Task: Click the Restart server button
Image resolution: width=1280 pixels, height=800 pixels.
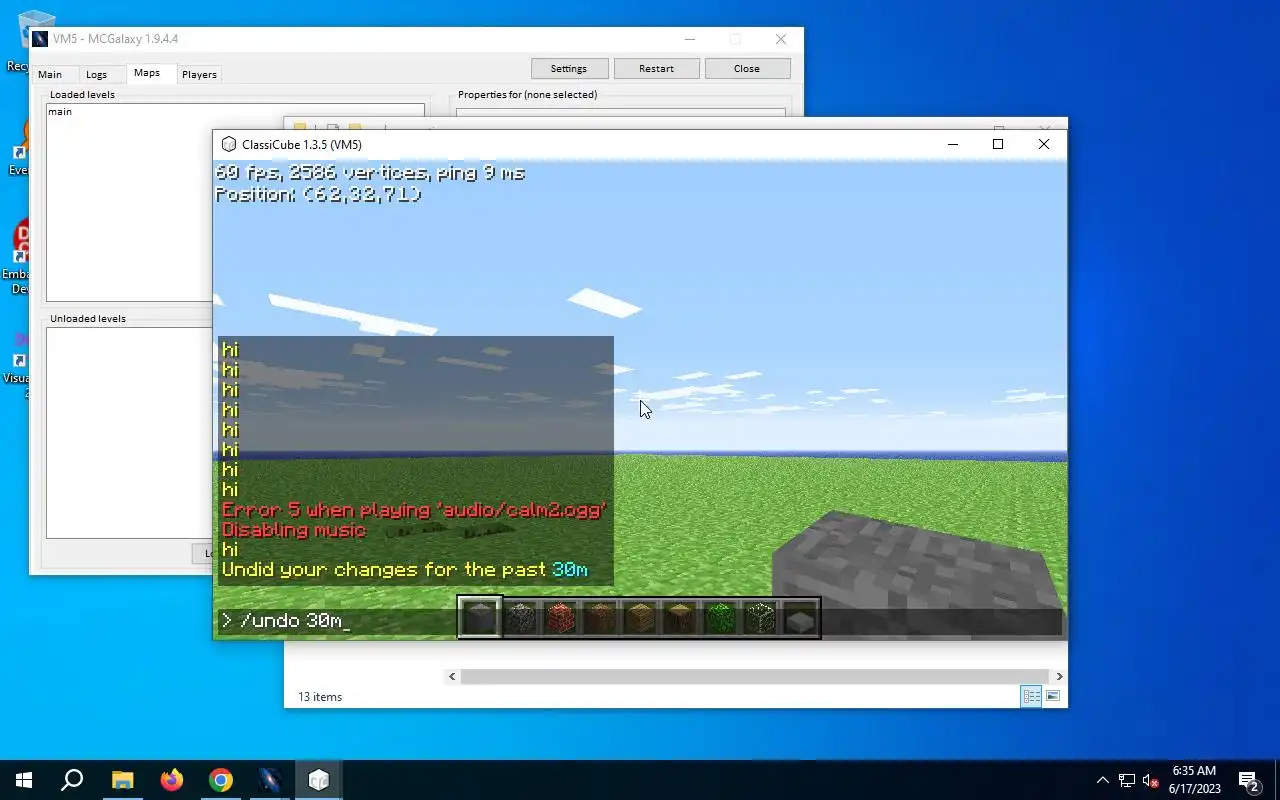Action: pos(656,68)
